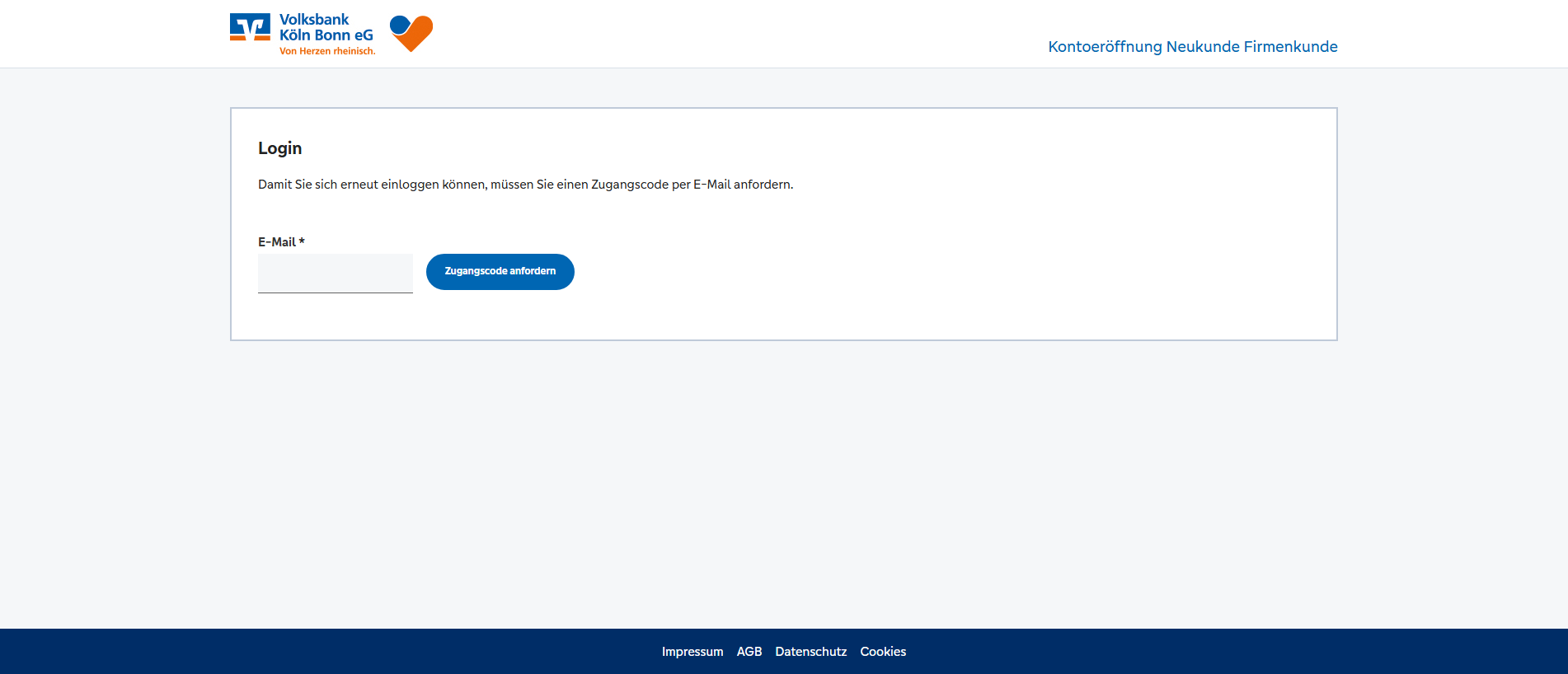Screen dimensions: 1568x674
Task: Click the orange-blue heart icon in the header
Action: pyautogui.click(x=411, y=33)
